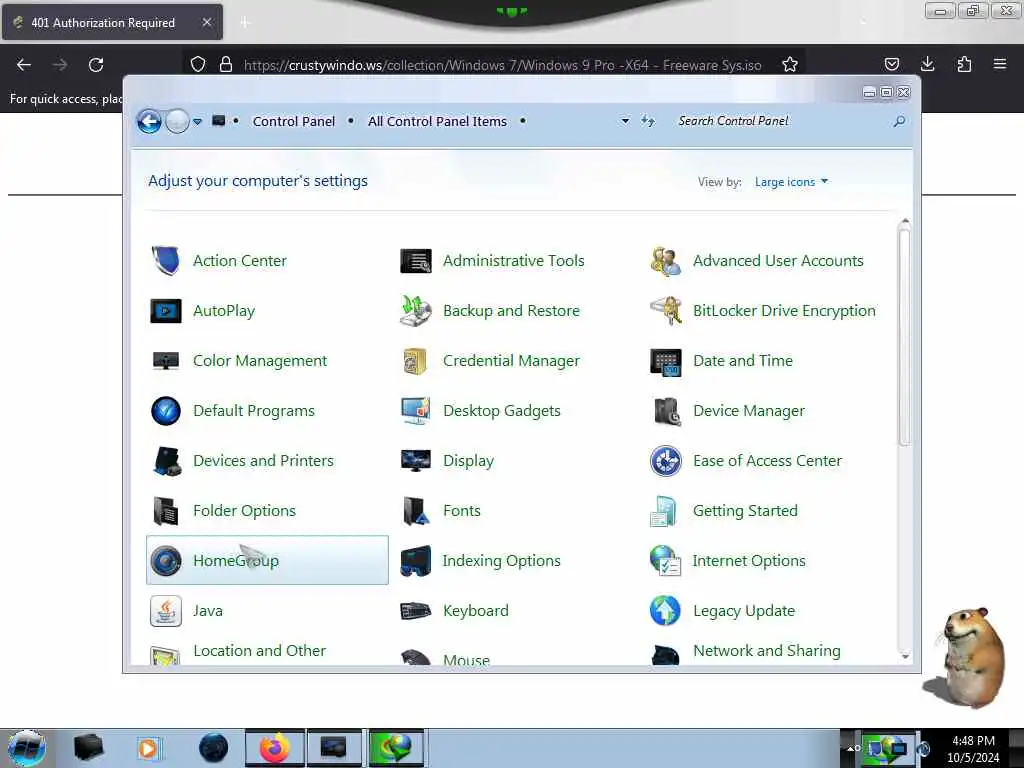The width and height of the screenshot is (1024, 768).
Task: Click the Device Manager icon
Action: tap(667, 411)
